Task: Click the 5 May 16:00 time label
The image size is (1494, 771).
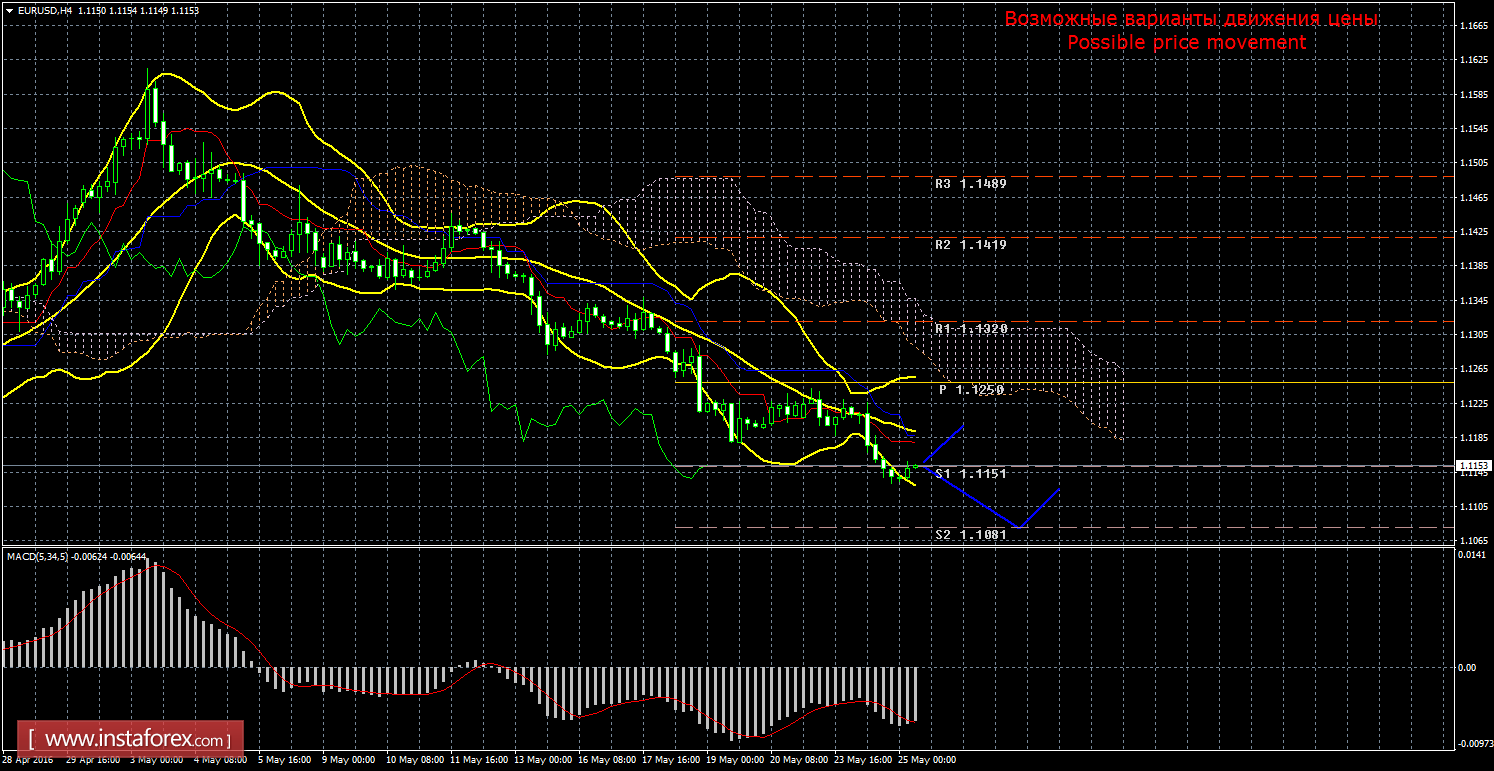Action: coord(283,760)
